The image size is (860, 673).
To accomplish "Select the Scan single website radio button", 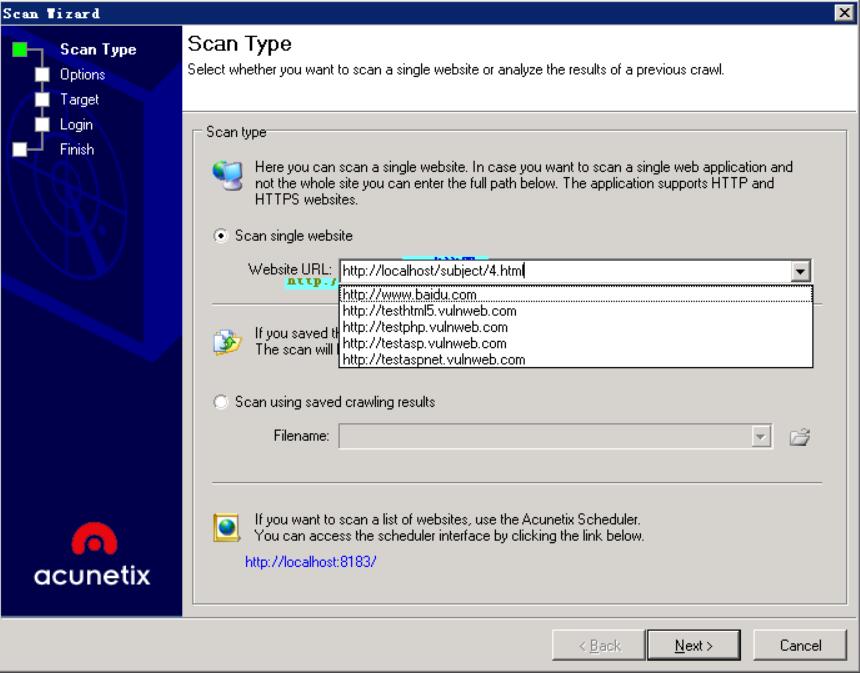I will (x=220, y=236).
